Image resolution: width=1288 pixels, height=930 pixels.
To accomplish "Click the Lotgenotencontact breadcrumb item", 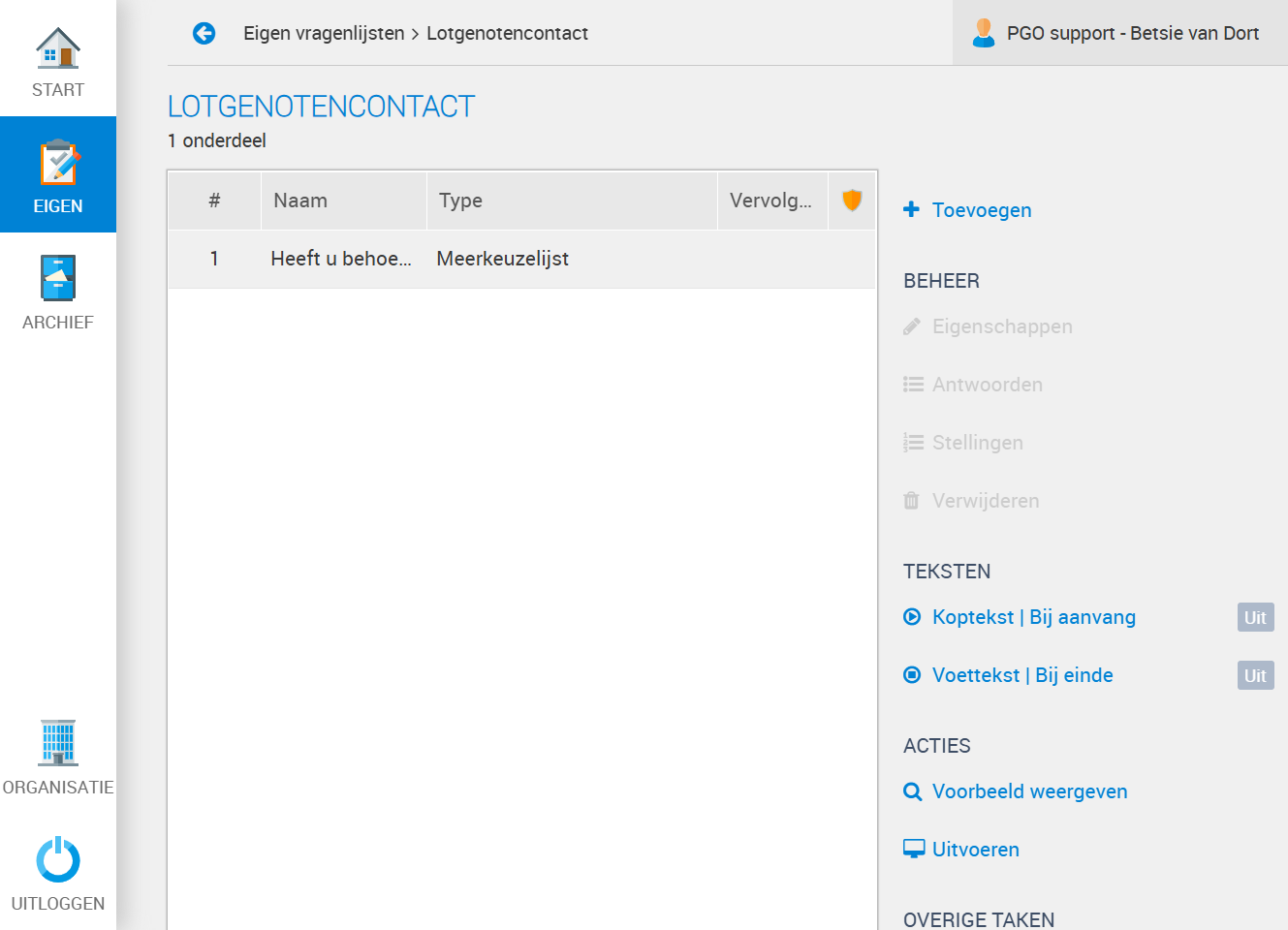I will 507,33.
